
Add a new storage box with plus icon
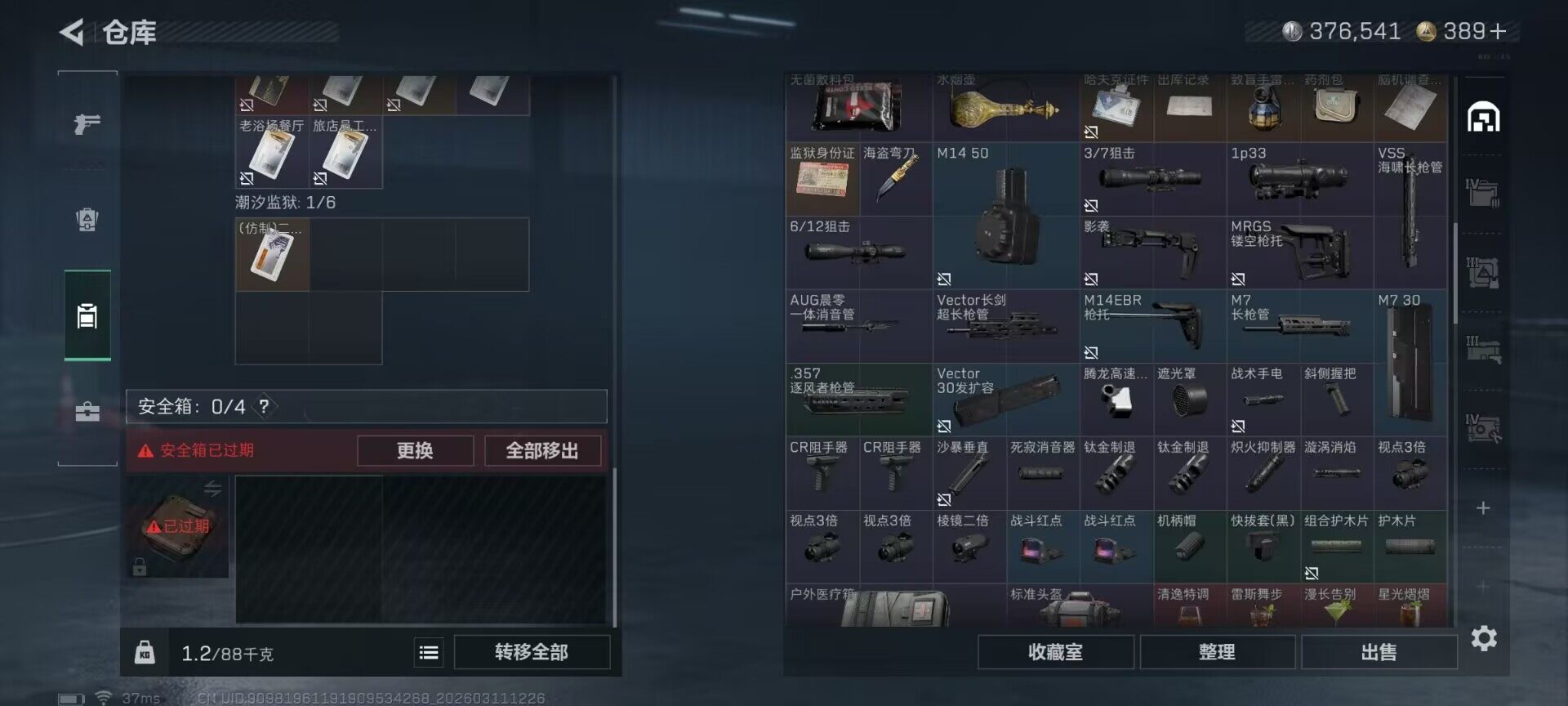[x=1483, y=508]
